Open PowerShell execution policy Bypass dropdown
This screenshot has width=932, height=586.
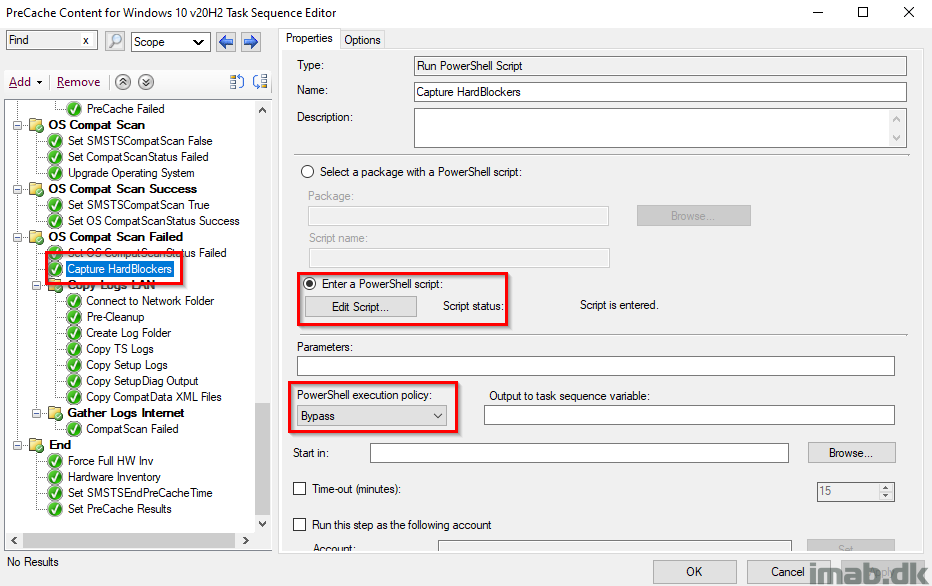point(371,415)
